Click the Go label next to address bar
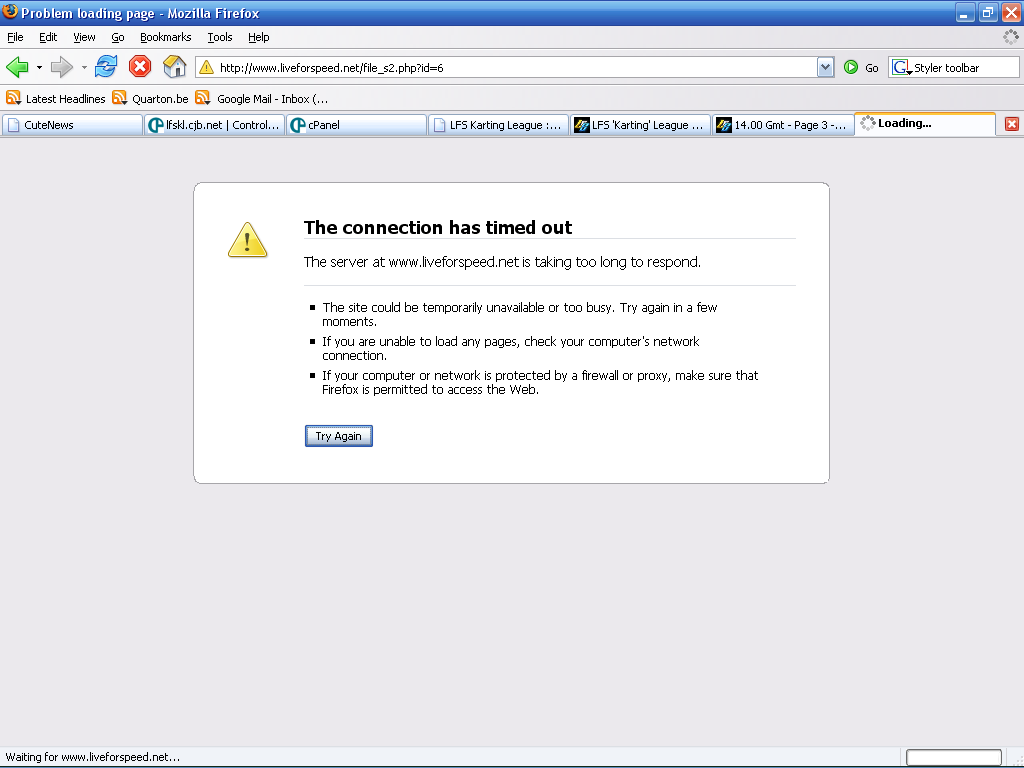1024x768 pixels. pos(872,68)
